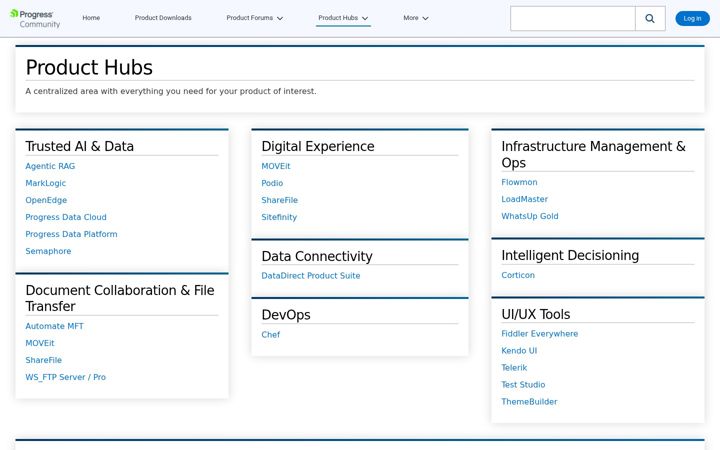Open Sitefinity under Digital Experience
This screenshot has width=720, height=450.
[x=279, y=217]
